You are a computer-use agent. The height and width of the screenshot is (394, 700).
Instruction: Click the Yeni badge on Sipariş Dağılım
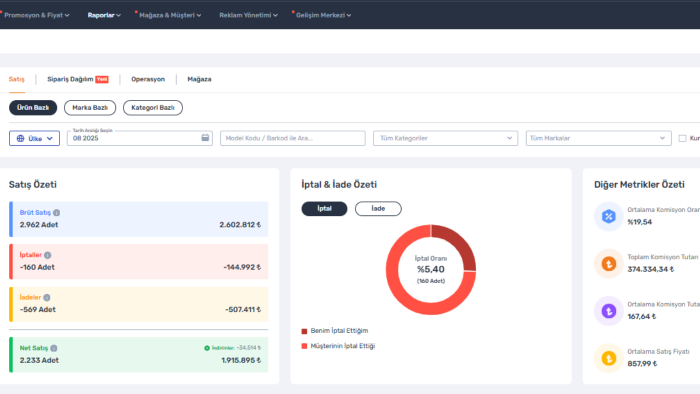pyautogui.click(x=102, y=79)
